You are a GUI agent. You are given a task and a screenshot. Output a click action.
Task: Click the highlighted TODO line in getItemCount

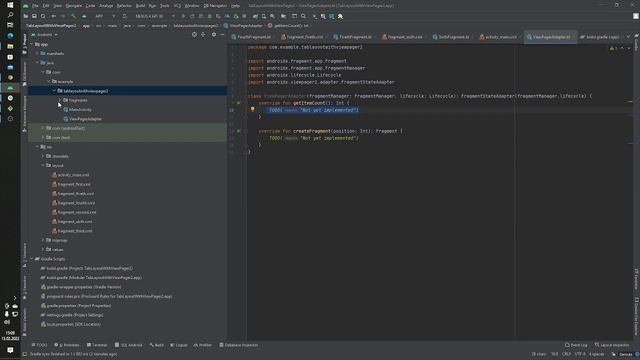click(x=313, y=110)
